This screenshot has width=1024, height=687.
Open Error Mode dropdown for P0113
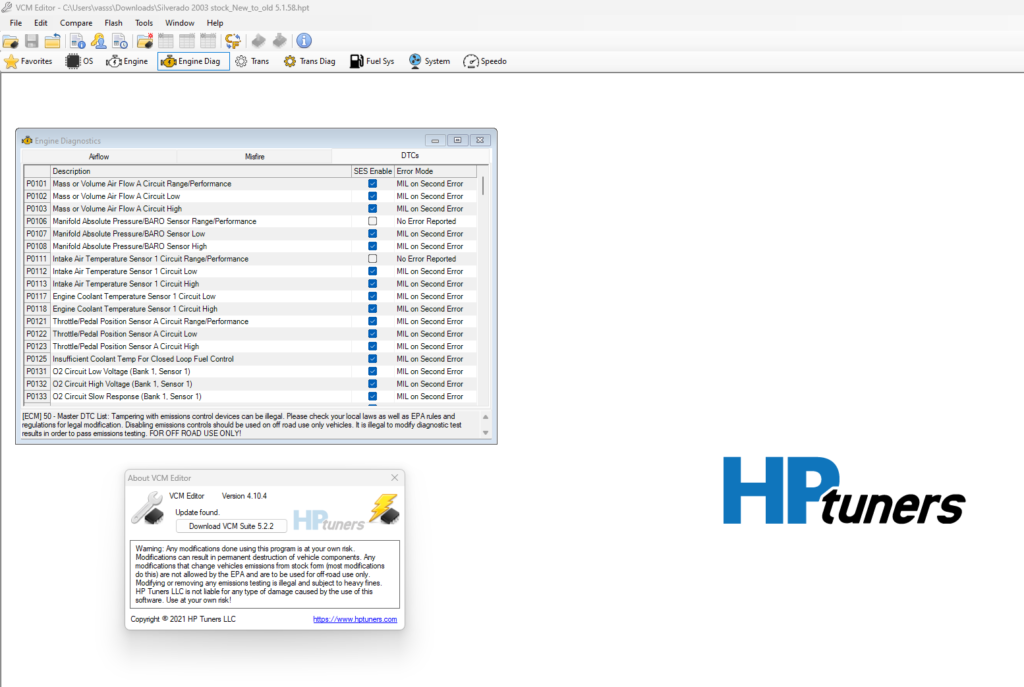tap(435, 284)
